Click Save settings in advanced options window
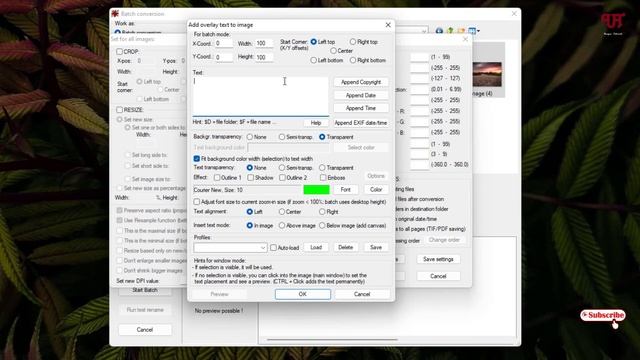640x360 pixels. point(438,259)
